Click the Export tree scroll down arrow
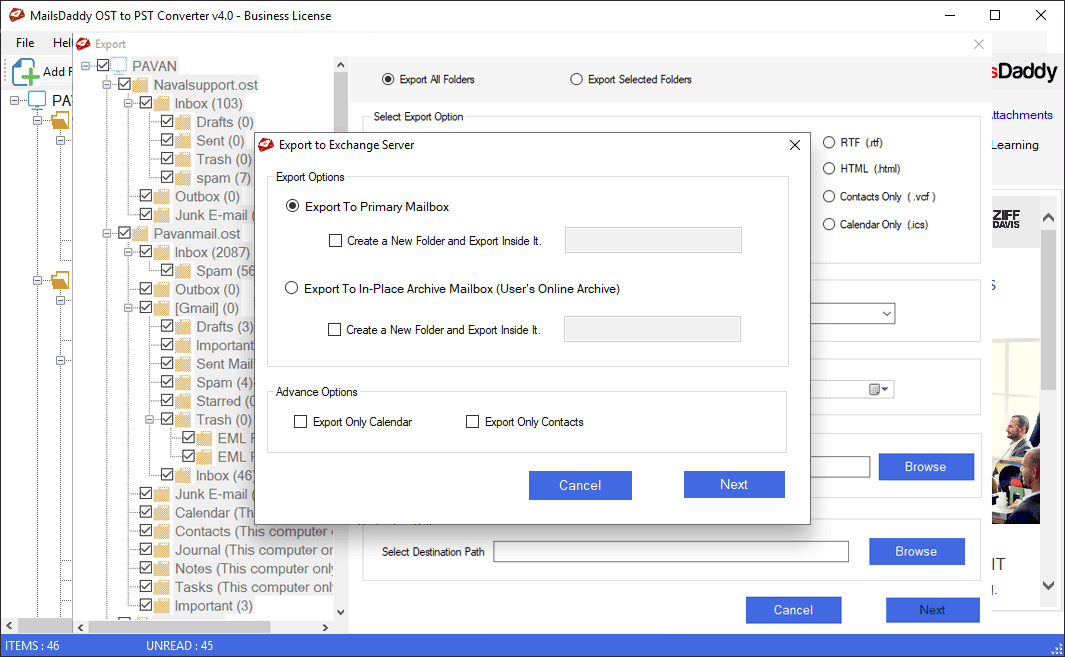The image size is (1065, 657). click(341, 612)
